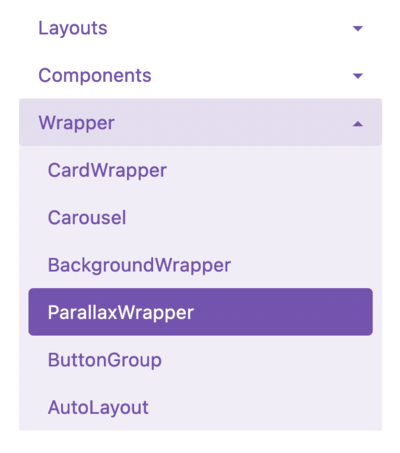Pick the ButtonGroup sidebar item
The width and height of the screenshot is (400, 453).
(x=105, y=360)
